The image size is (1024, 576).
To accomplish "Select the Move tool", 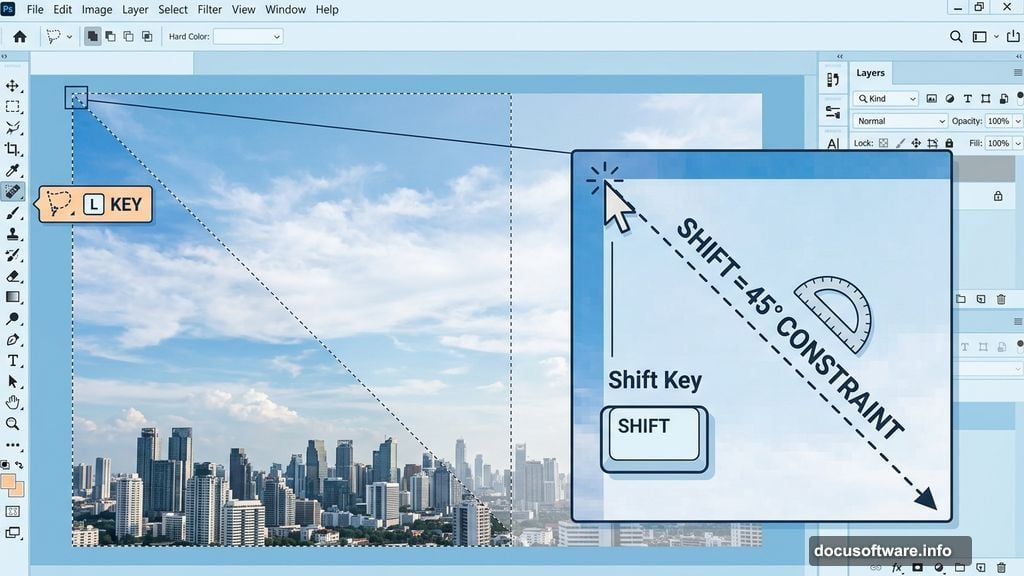I will click(13, 87).
